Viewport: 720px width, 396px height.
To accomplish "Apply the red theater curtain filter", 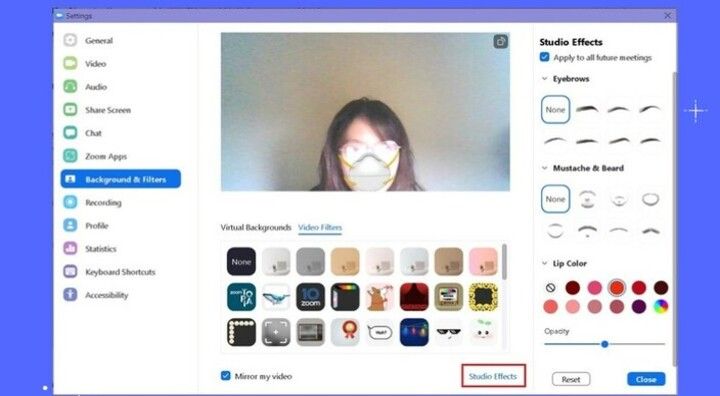I will tap(414, 297).
